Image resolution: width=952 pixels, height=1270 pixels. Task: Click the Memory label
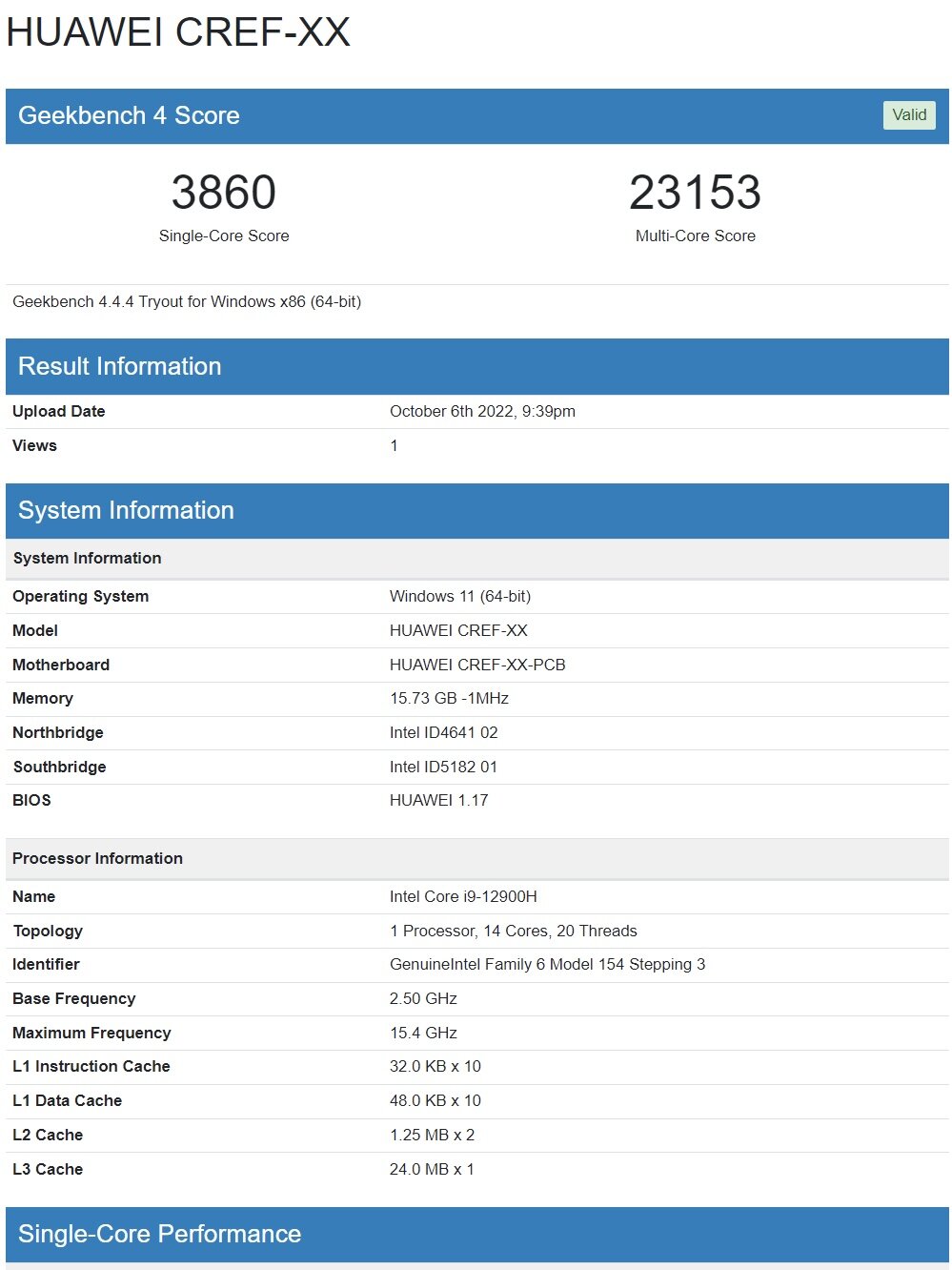pyautogui.click(x=43, y=698)
